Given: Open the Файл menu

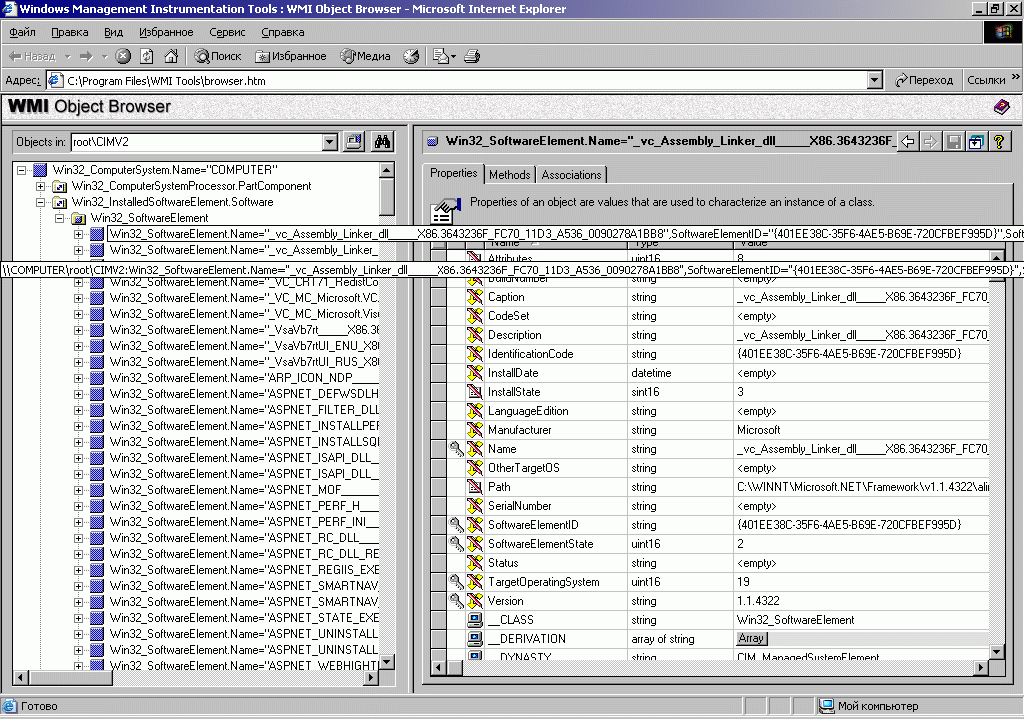Looking at the screenshot, I should click(x=22, y=32).
